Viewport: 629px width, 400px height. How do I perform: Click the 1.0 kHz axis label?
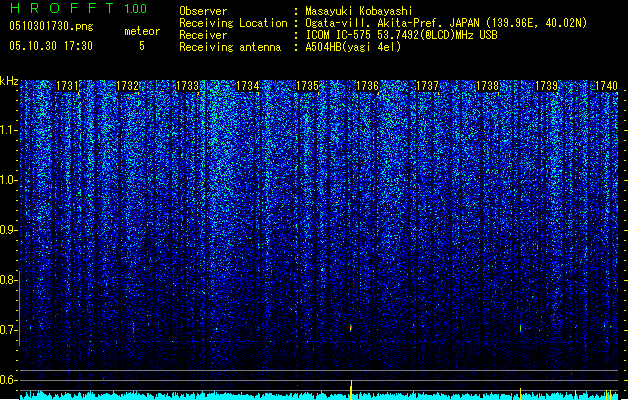(8, 180)
